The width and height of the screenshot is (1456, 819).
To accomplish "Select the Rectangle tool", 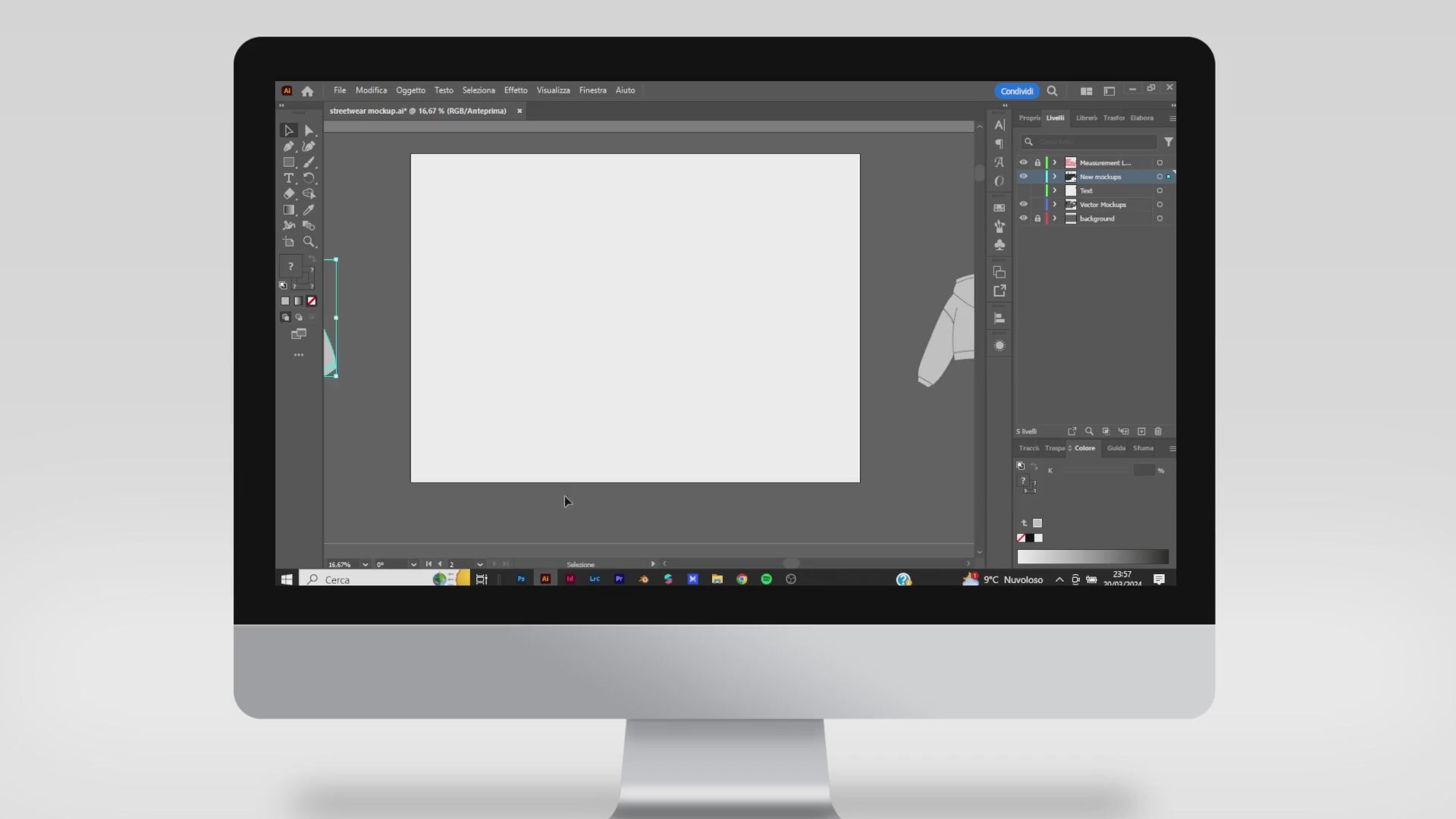I will [289, 162].
